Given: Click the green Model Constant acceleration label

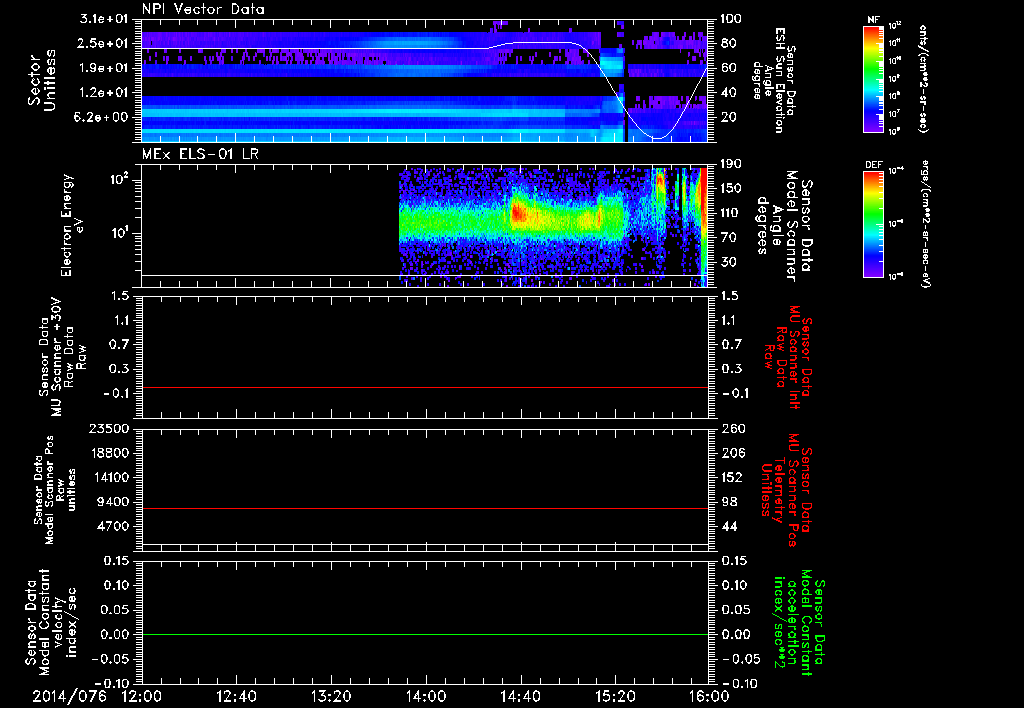Looking at the screenshot, I should [799, 624].
